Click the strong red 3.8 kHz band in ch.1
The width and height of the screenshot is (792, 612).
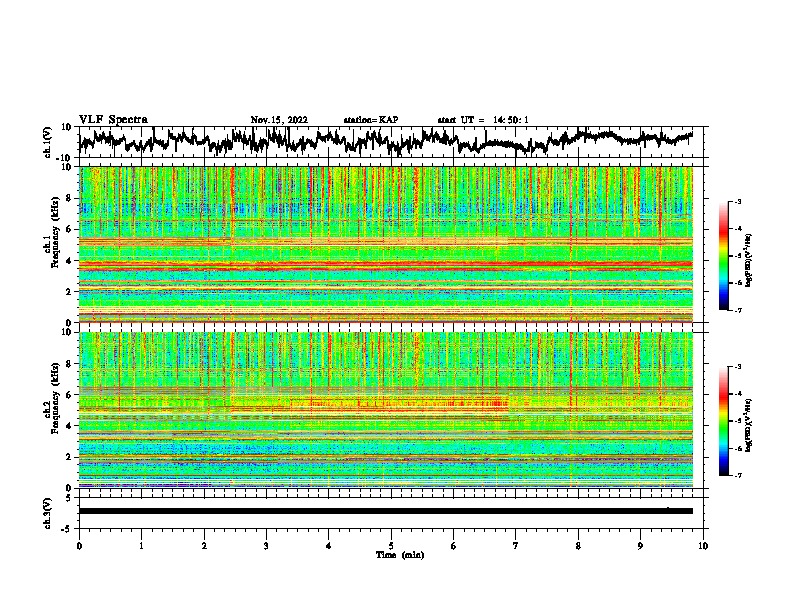coord(386,264)
